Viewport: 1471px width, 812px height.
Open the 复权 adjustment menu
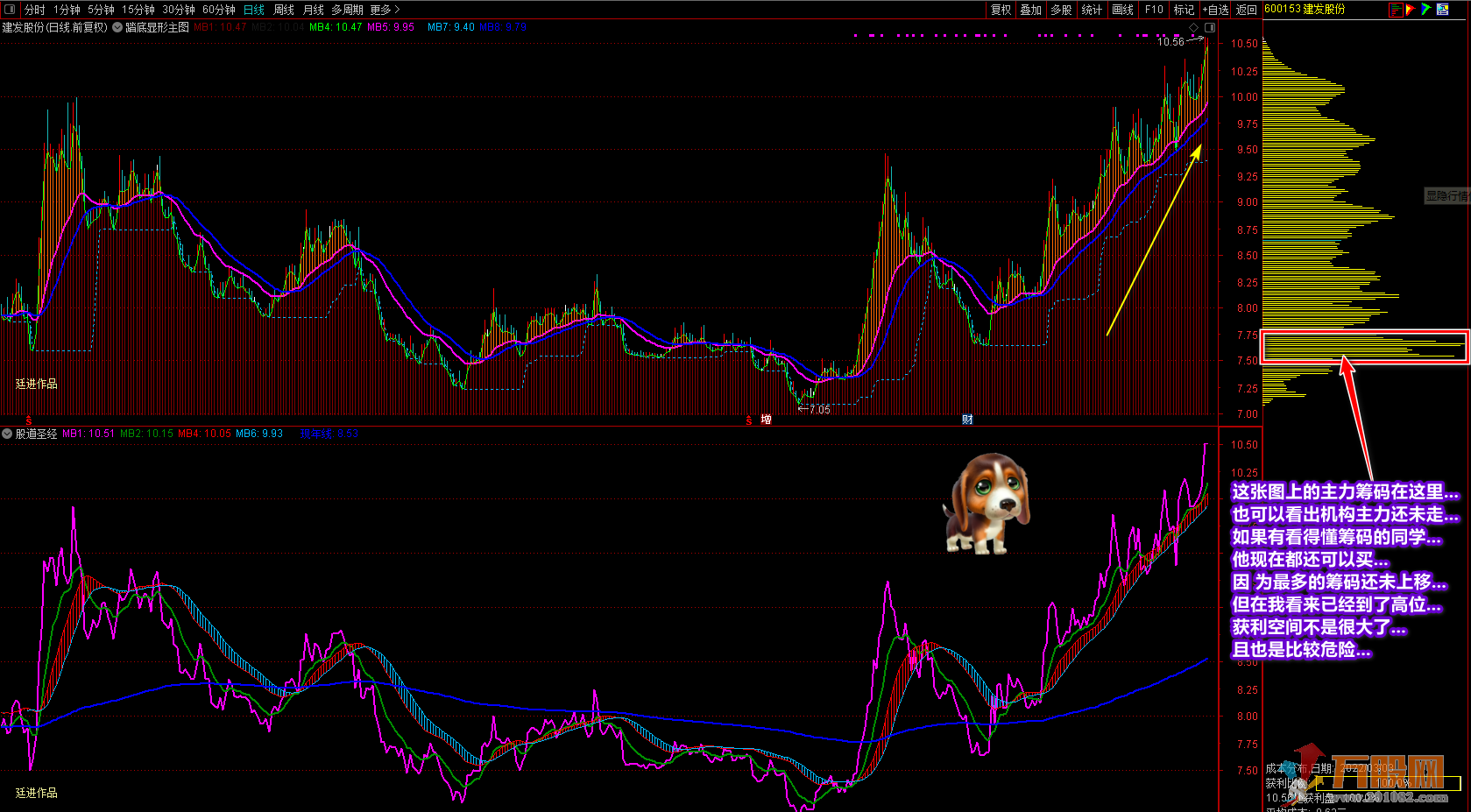[1001, 10]
